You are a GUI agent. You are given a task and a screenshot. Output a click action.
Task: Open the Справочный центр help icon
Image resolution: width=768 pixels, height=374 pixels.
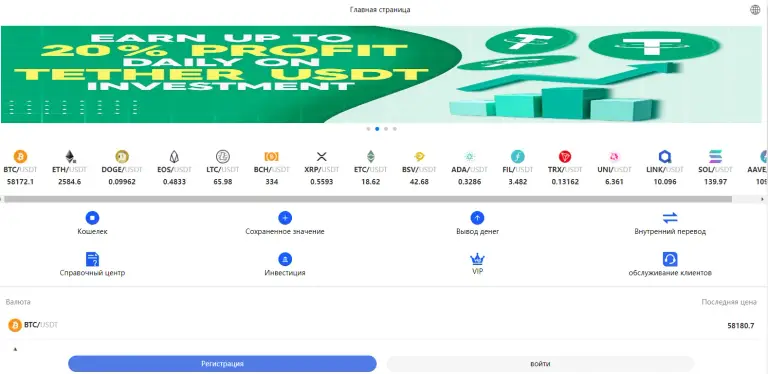(x=92, y=259)
